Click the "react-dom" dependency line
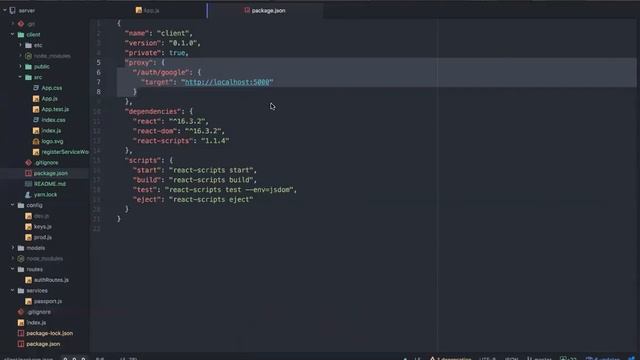 (x=179, y=131)
